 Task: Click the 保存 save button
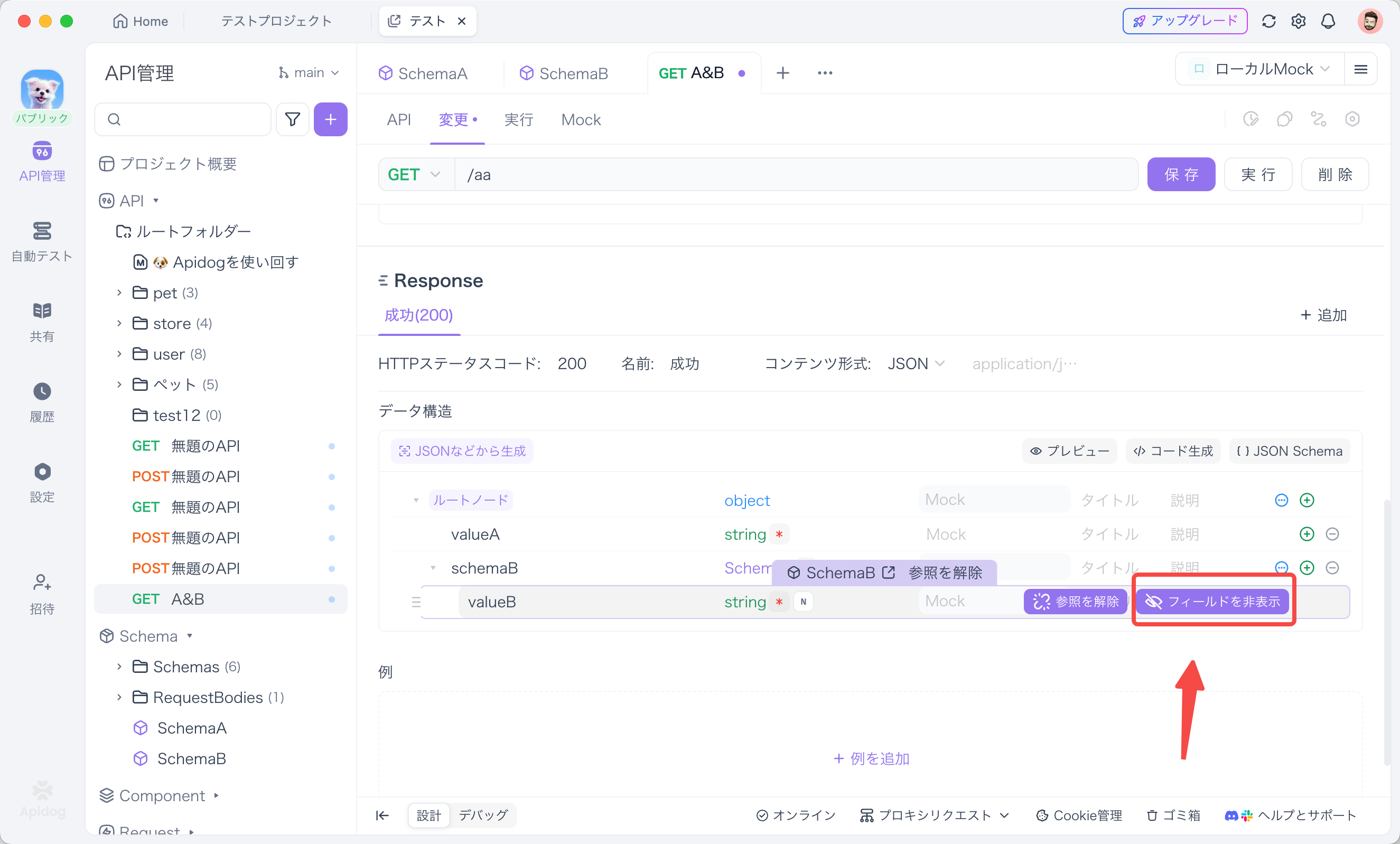tap(1181, 174)
